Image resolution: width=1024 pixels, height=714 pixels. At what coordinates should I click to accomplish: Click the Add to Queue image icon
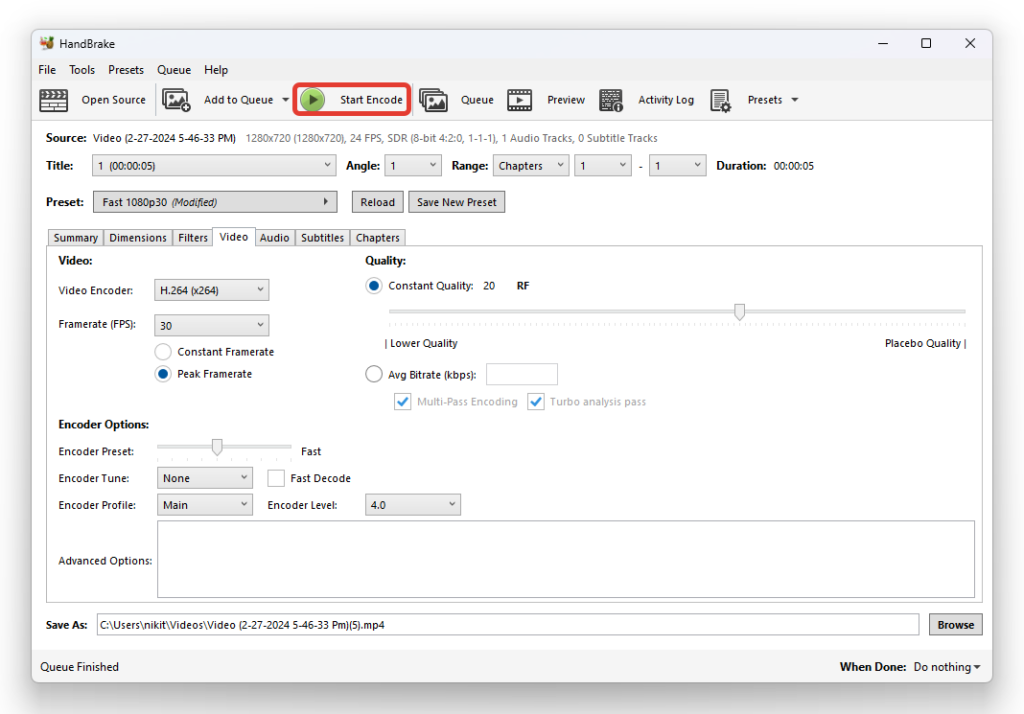(176, 100)
